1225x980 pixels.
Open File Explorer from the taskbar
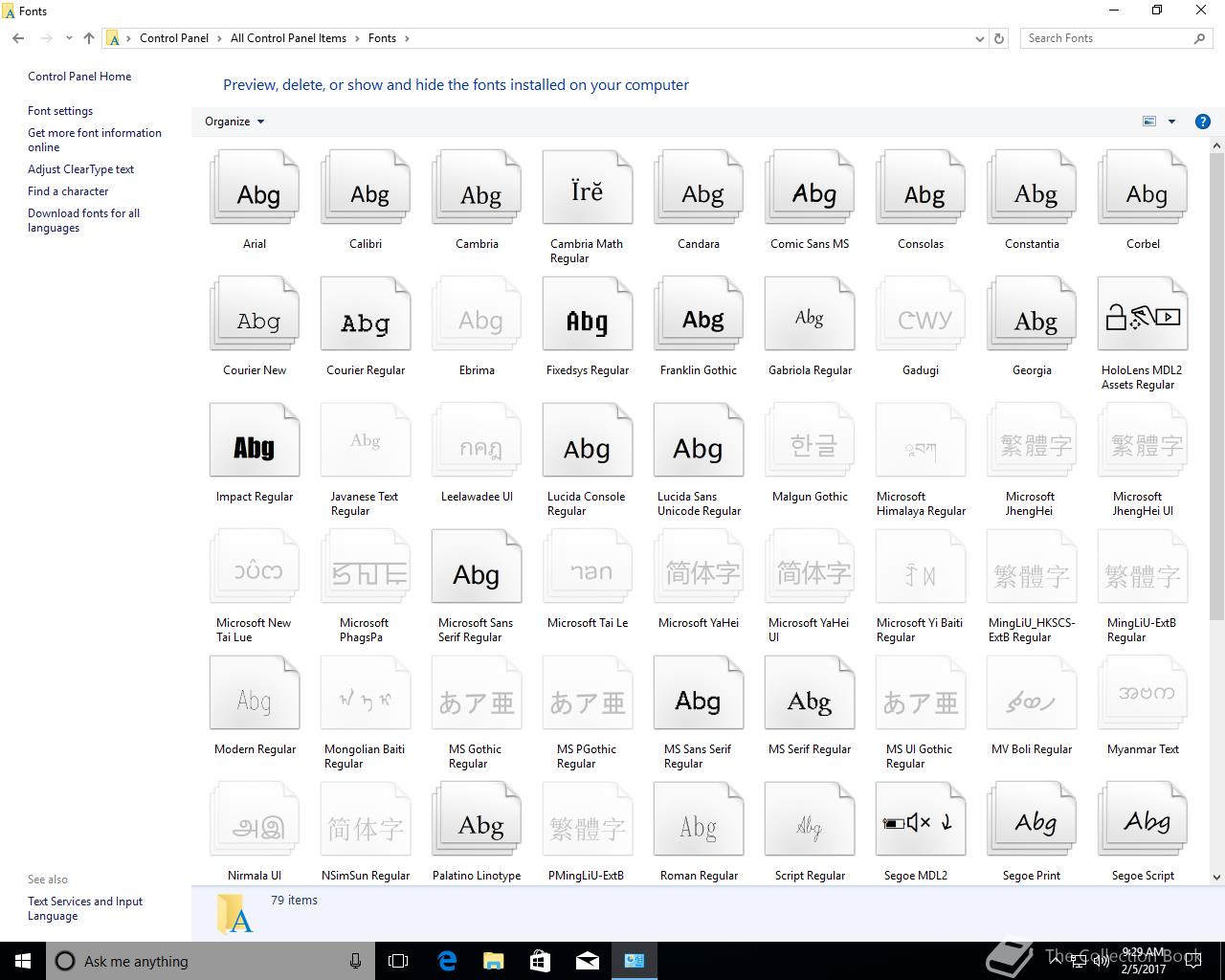(493, 961)
